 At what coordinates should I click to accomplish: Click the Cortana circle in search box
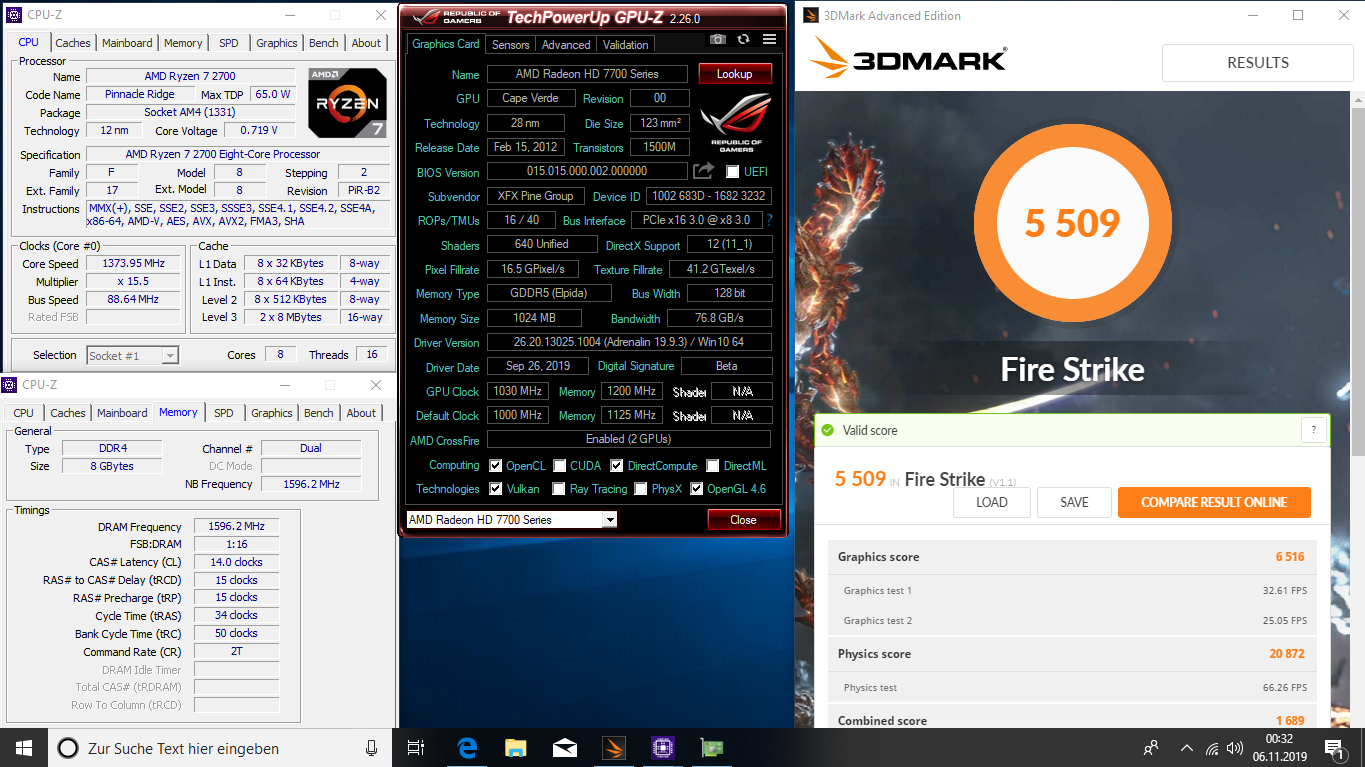click(68, 747)
